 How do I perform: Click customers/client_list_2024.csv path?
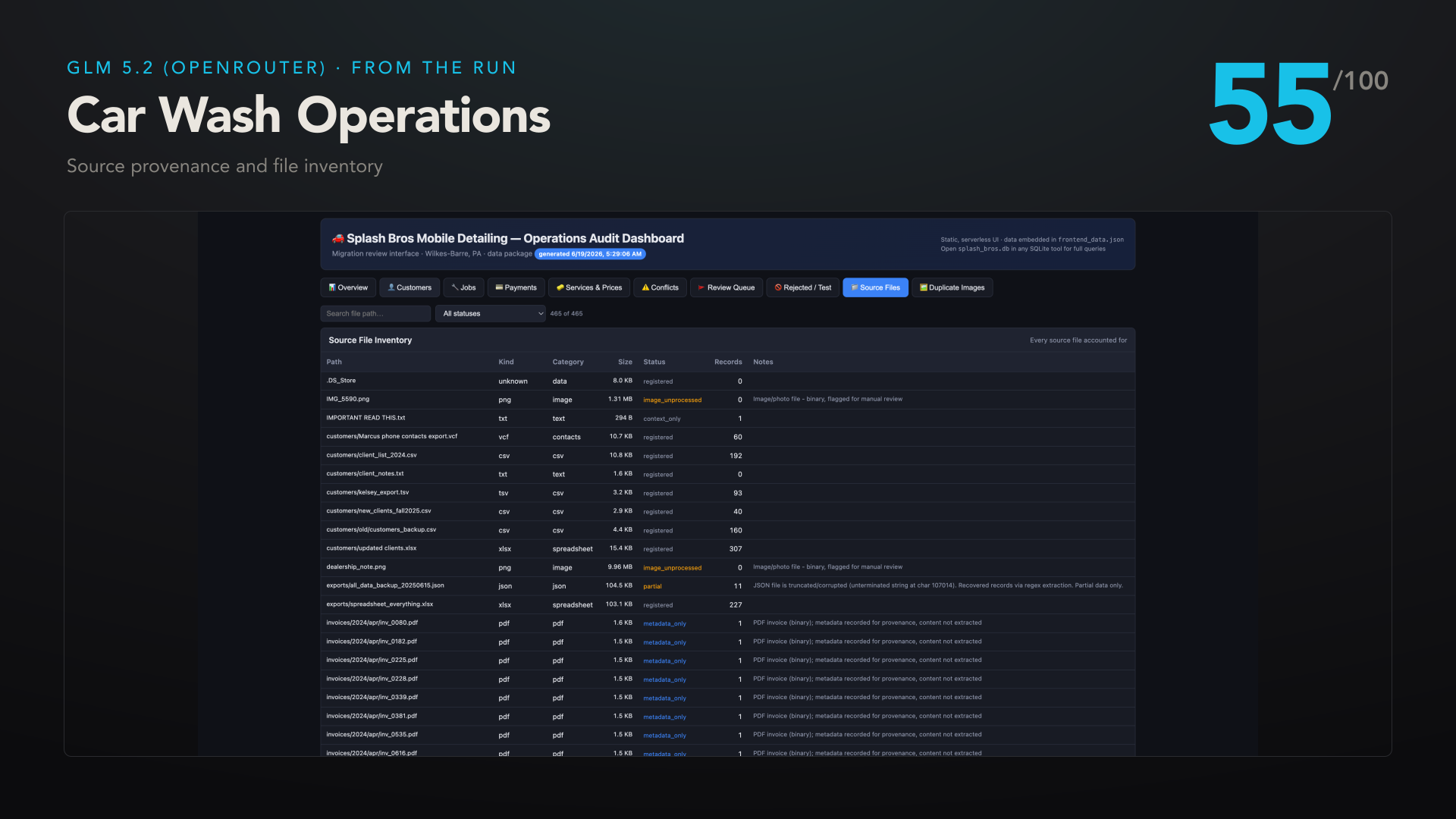[x=372, y=455]
